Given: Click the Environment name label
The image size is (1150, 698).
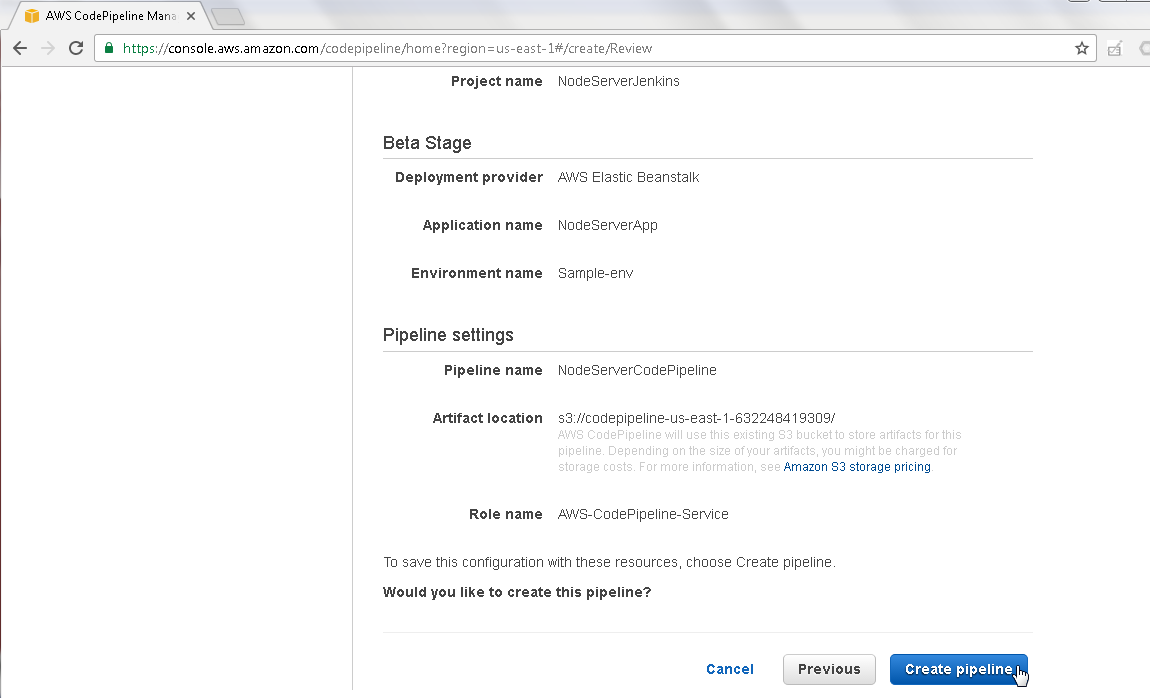Looking at the screenshot, I should tap(477, 273).
